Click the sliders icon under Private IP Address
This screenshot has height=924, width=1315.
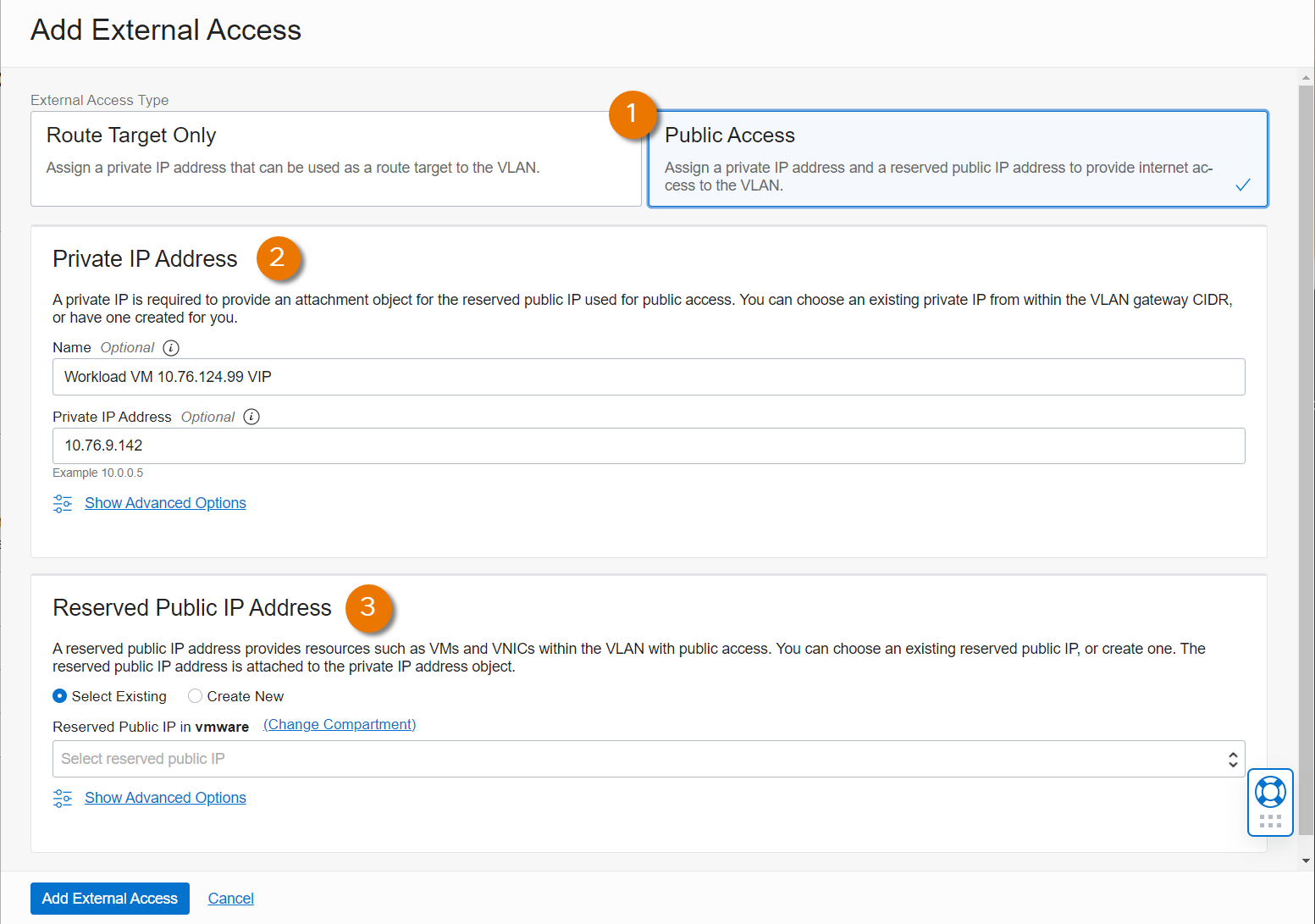63,504
